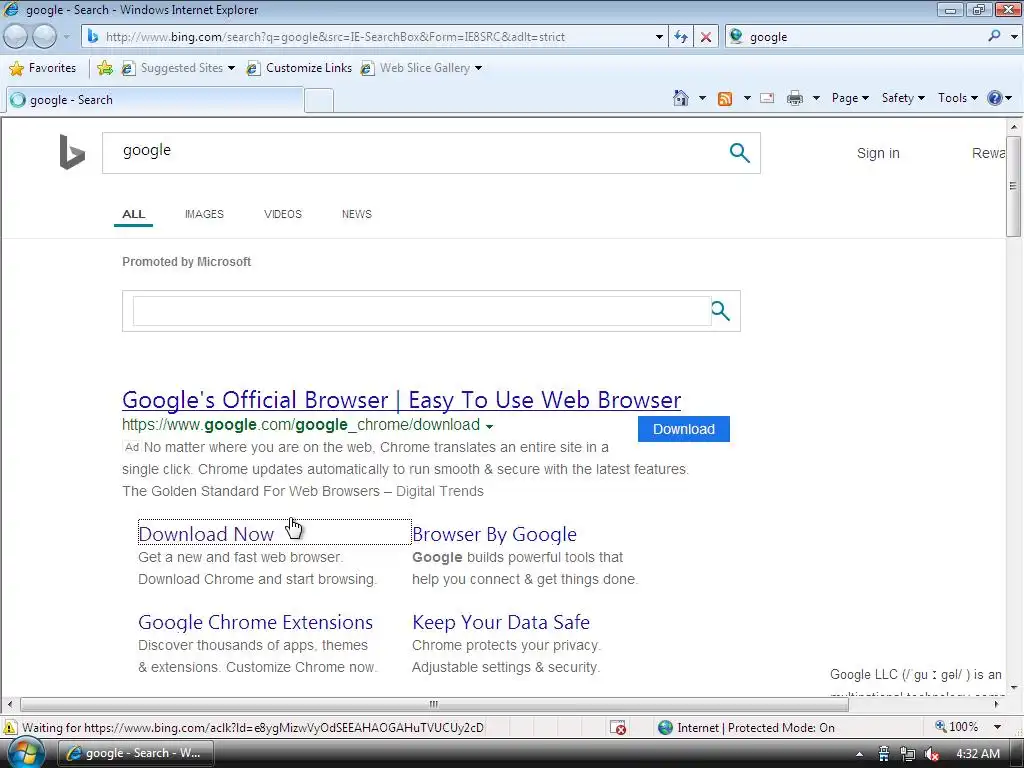Image resolution: width=1024 pixels, height=768 pixels.
Task: Click Internet | Protected Mode: On text
Action: pyautogui.click(x=756, y=728)
